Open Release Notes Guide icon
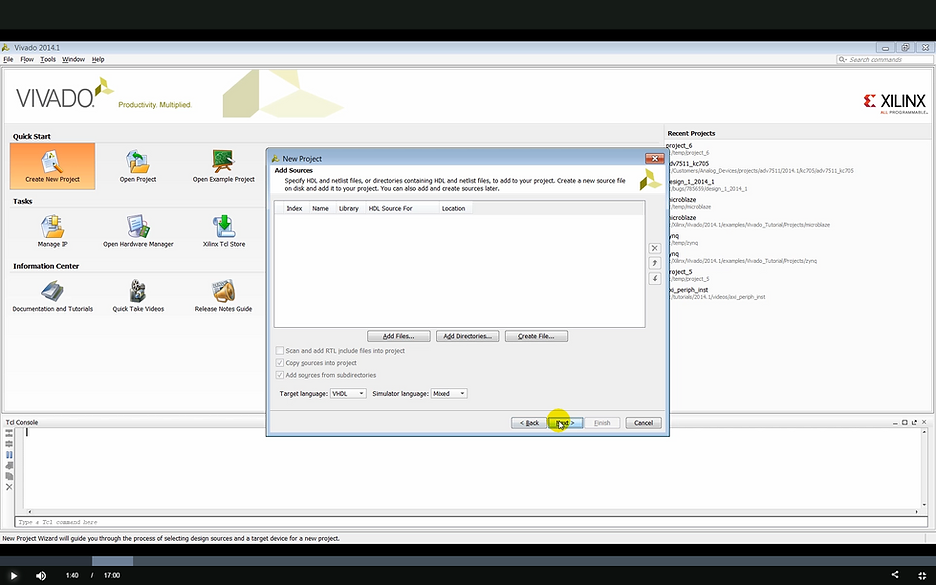936x585 pixels. click(x=223, y=292)
